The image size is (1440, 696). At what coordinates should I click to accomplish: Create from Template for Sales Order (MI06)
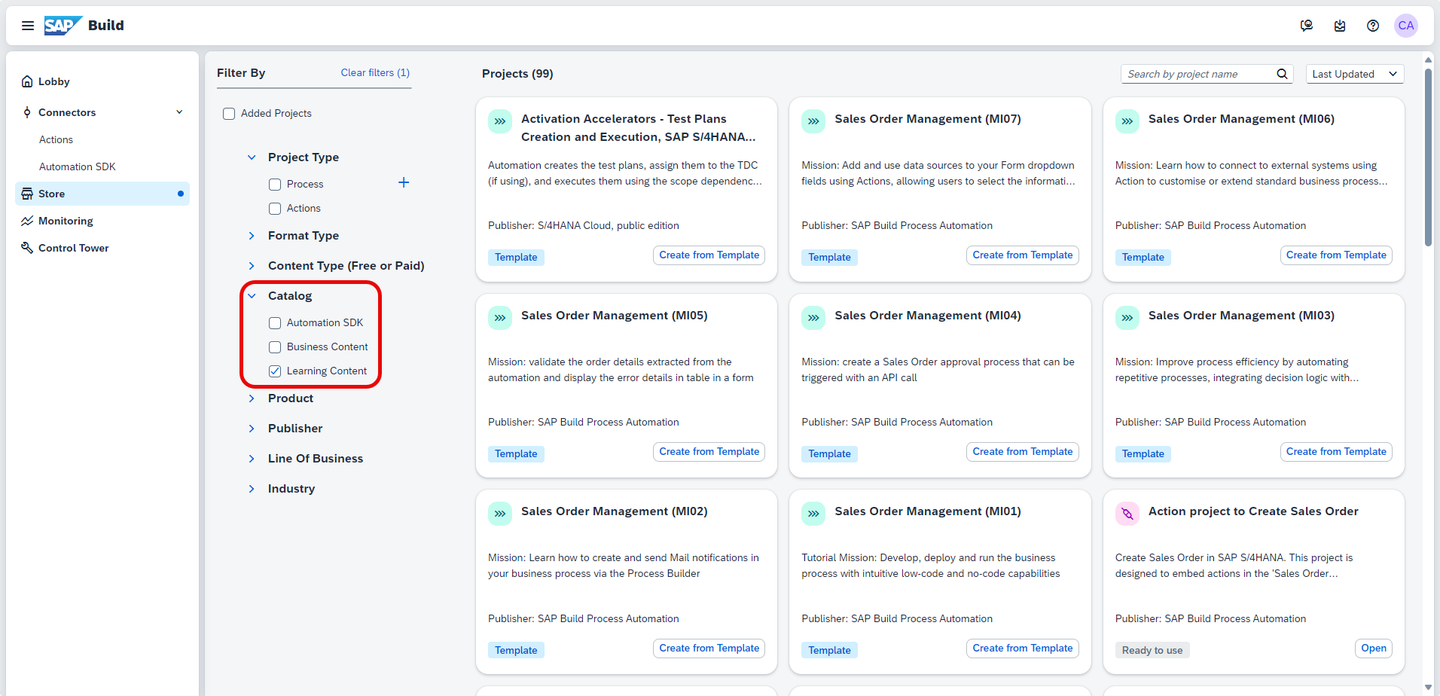[x=1337, y=255]
